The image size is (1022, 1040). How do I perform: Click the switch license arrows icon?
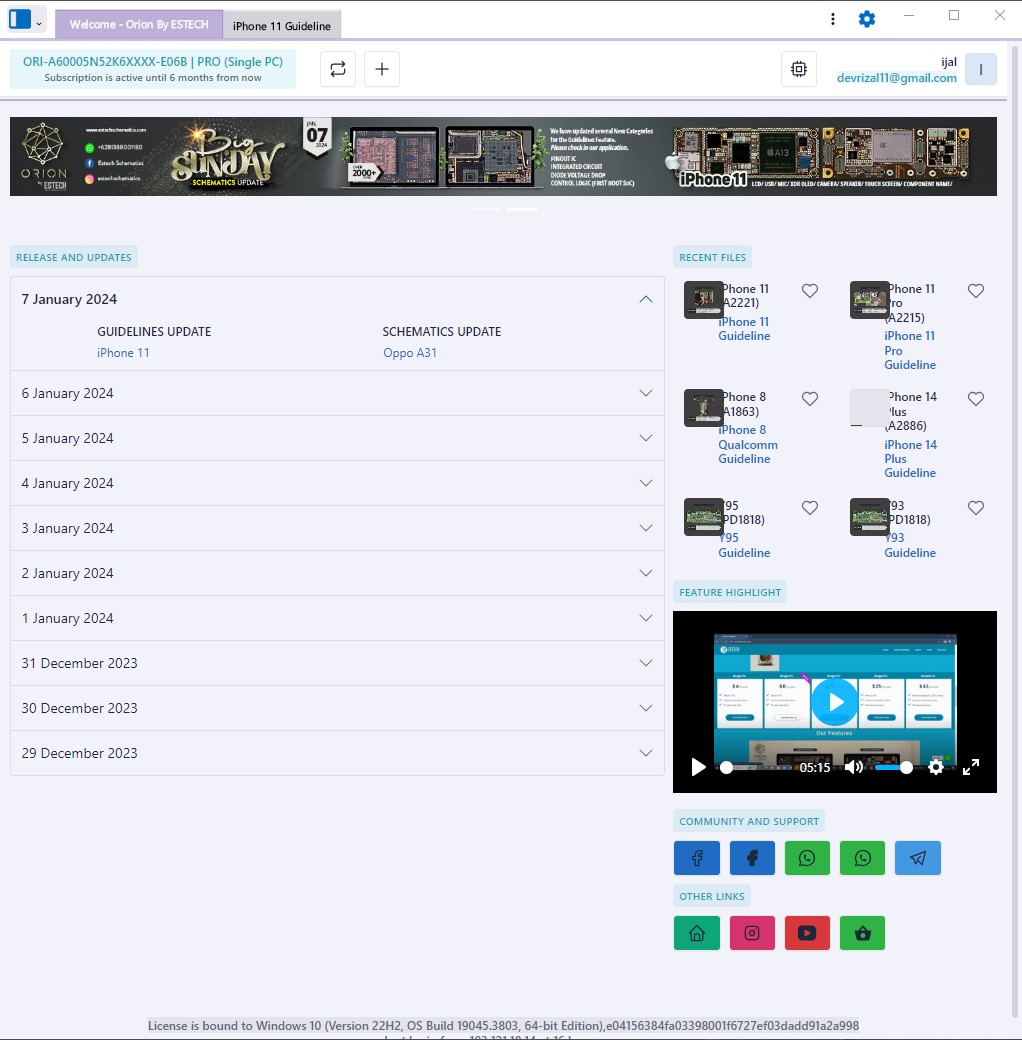(x=338, y=69)
